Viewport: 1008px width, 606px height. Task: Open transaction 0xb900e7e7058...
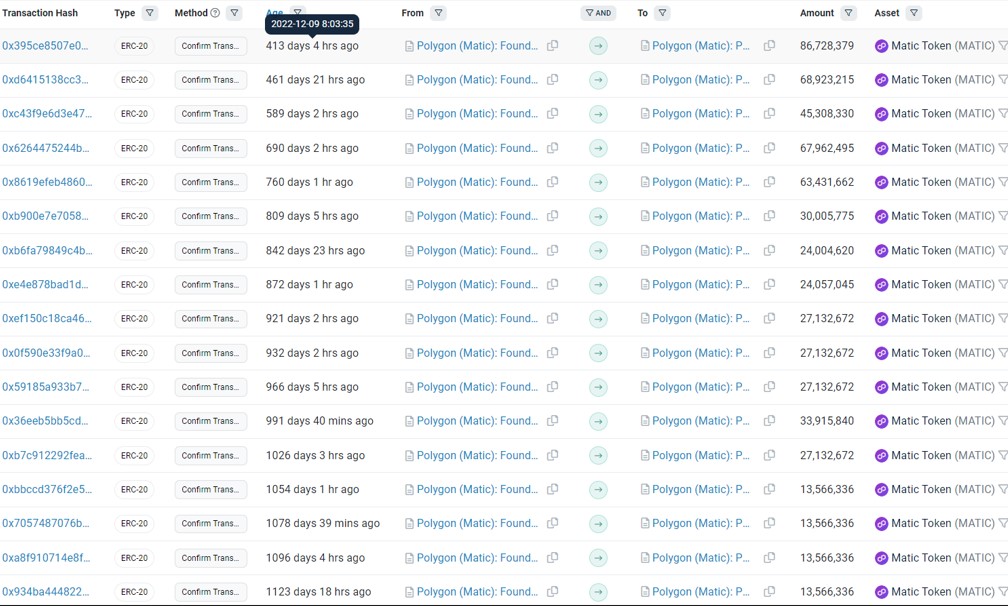click(45, 216)
